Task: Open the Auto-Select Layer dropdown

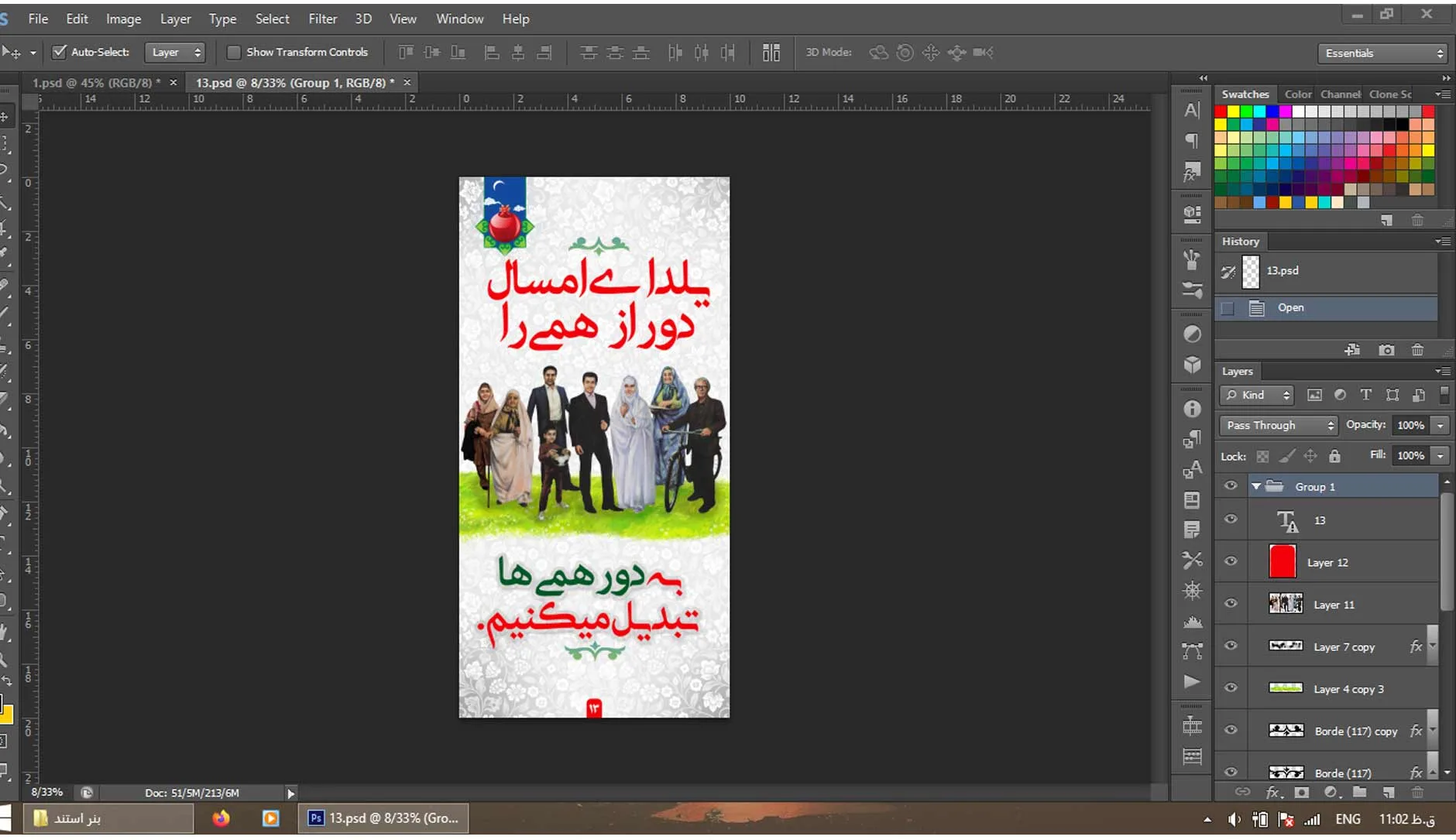Action: coord(175,52)
